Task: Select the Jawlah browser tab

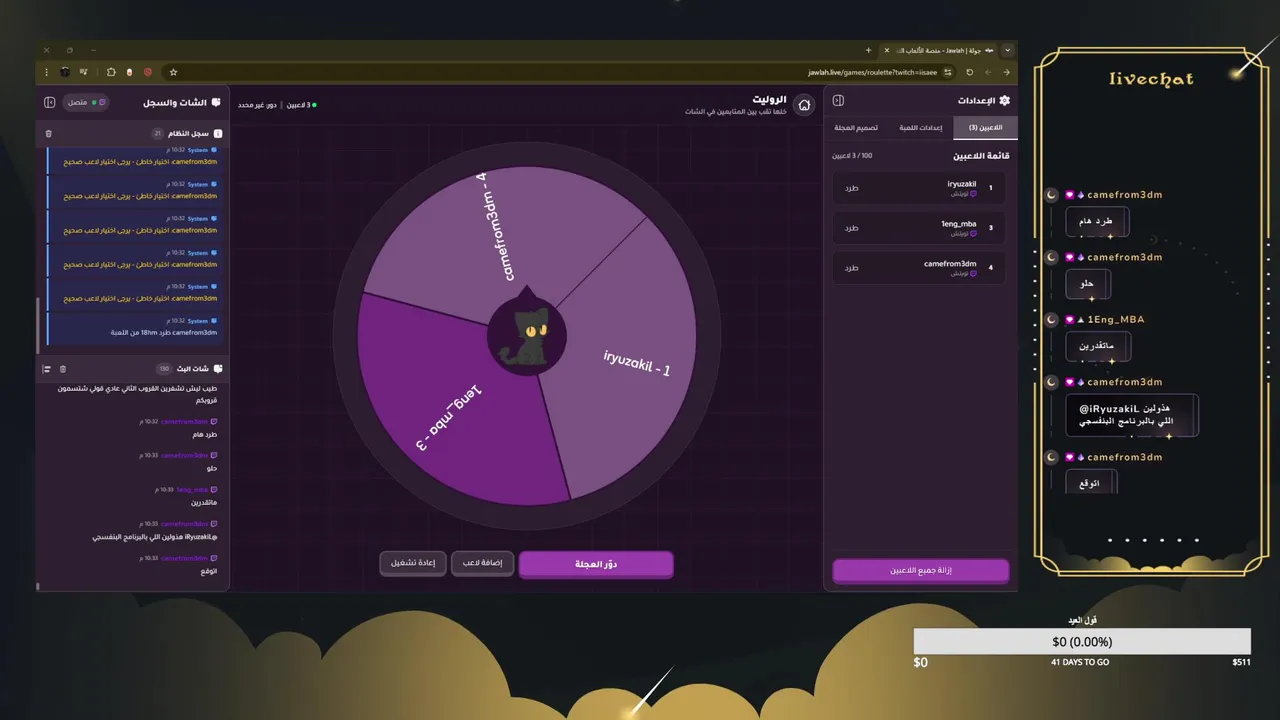Action: 940,50
